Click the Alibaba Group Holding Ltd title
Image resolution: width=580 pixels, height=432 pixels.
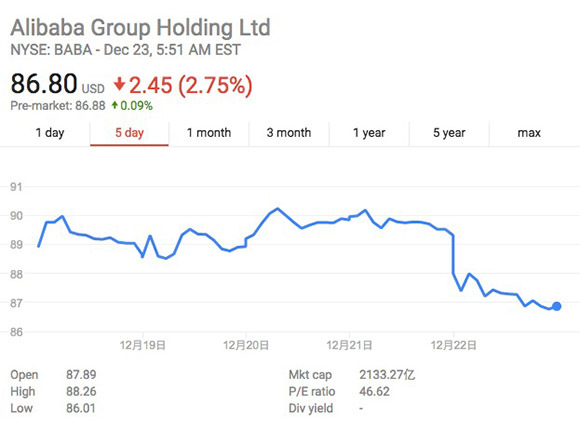pyautogui.click(x=141, y=28)
